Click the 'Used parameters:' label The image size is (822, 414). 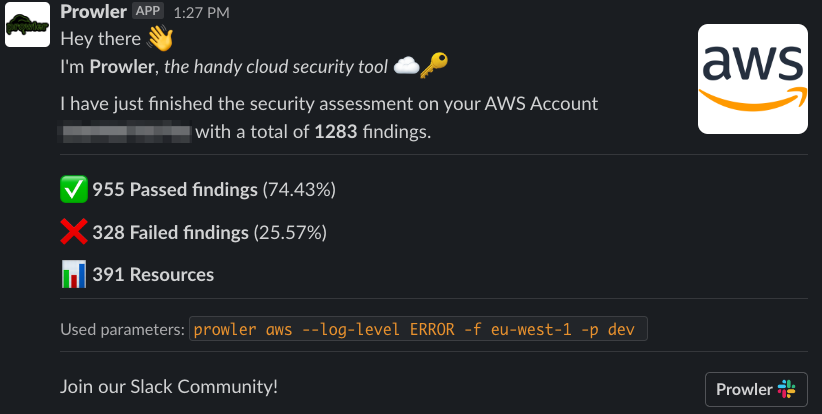(122, 330)
